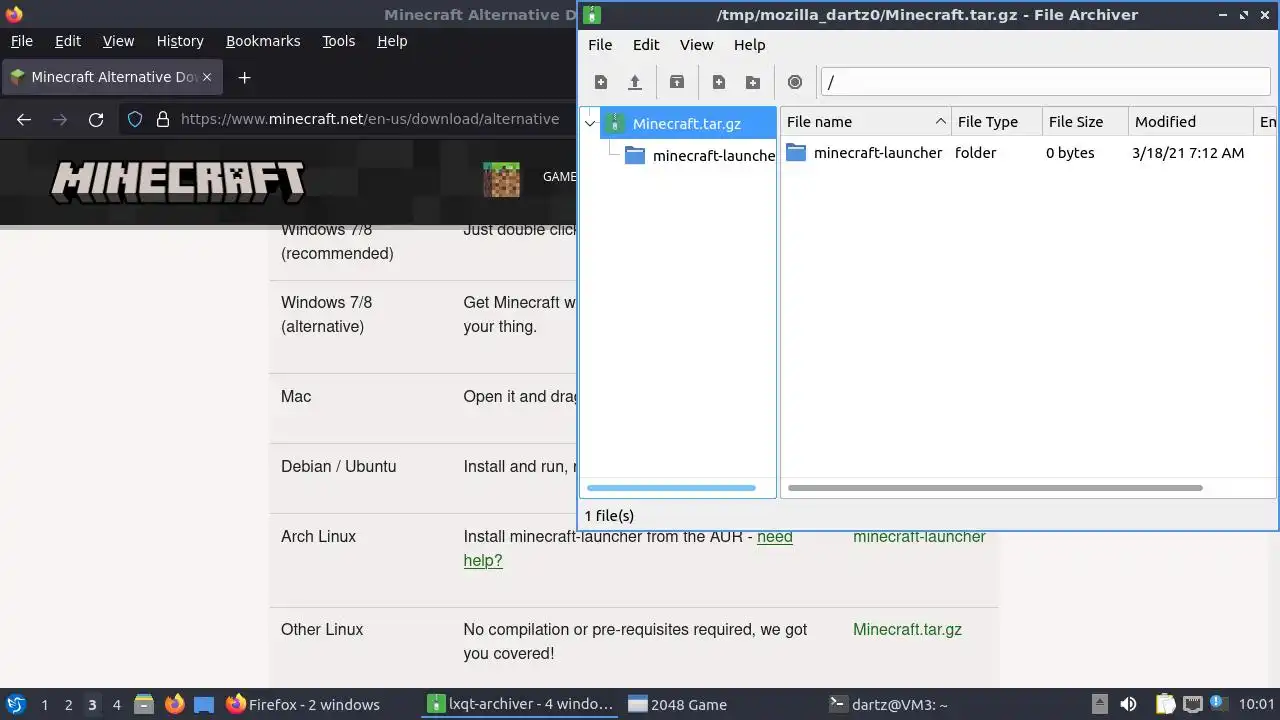Open the LXQt start menu

[x=15, y=704]
